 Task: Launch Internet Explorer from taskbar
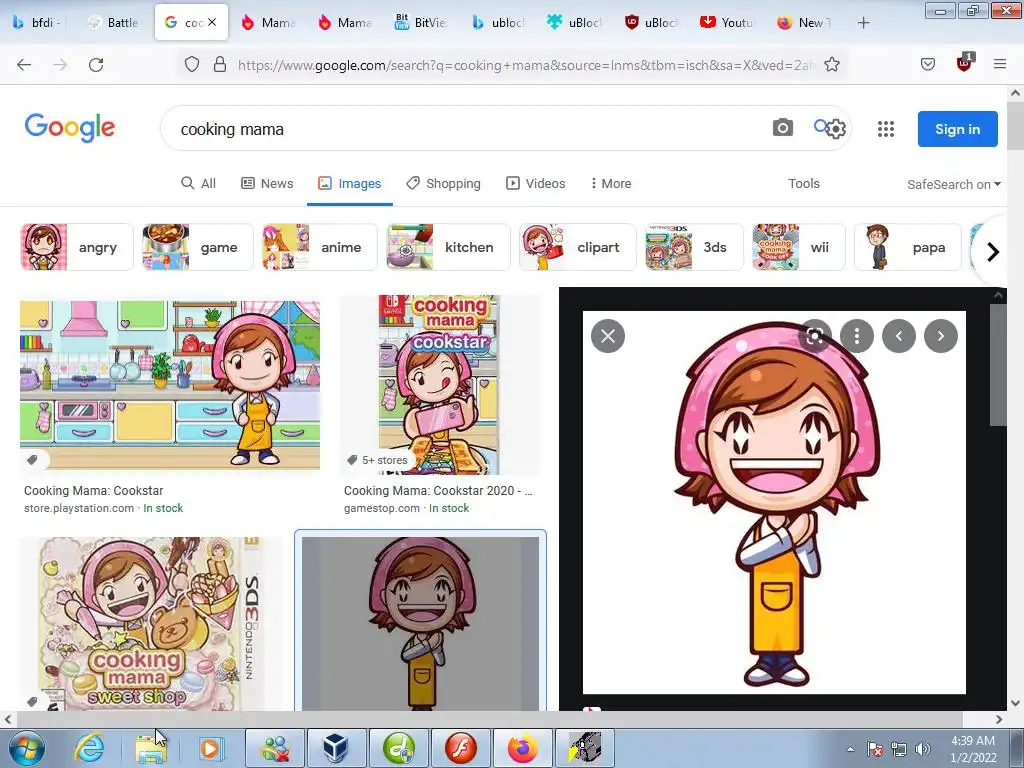pyautogui.click(x=89, y=748)
